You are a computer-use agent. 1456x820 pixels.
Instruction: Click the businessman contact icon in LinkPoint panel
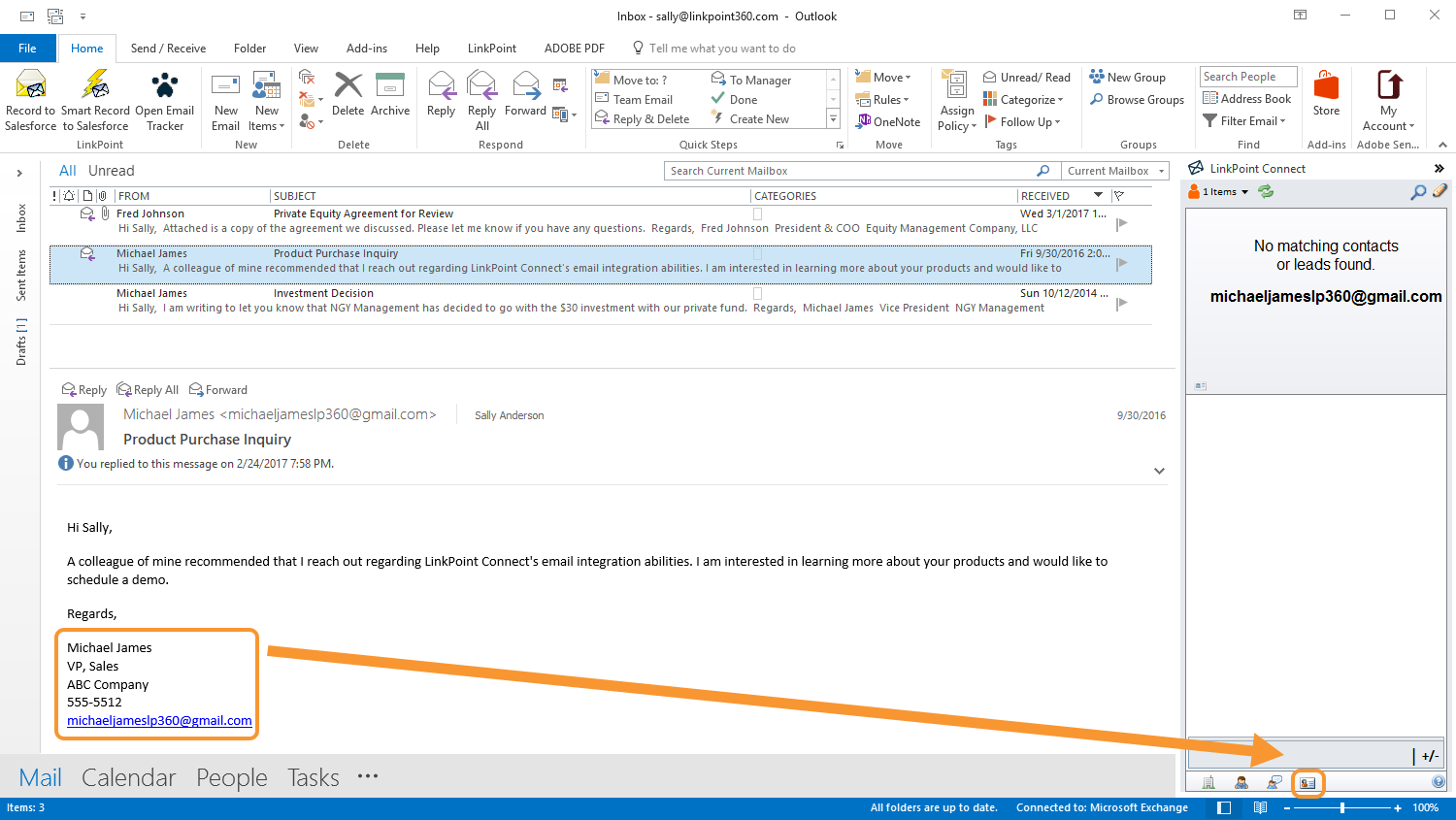[1241, 782]
